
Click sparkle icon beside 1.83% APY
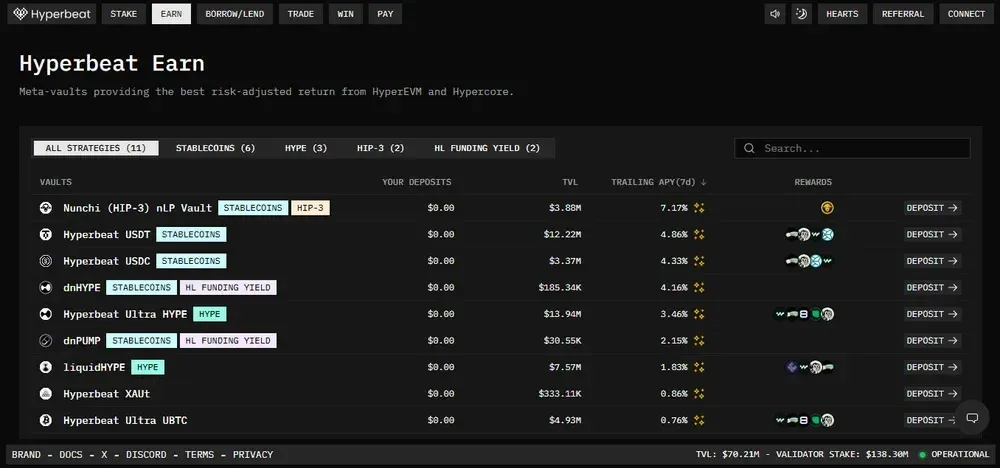pos(699,367)
